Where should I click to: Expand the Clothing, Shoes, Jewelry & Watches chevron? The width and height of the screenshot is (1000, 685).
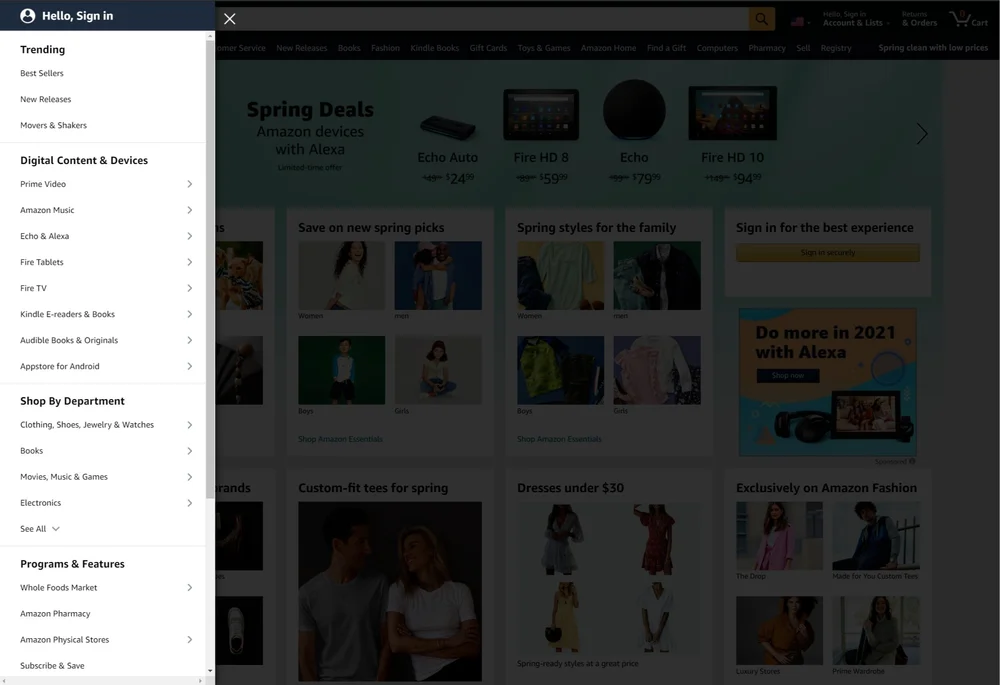[x=189, y=425]
